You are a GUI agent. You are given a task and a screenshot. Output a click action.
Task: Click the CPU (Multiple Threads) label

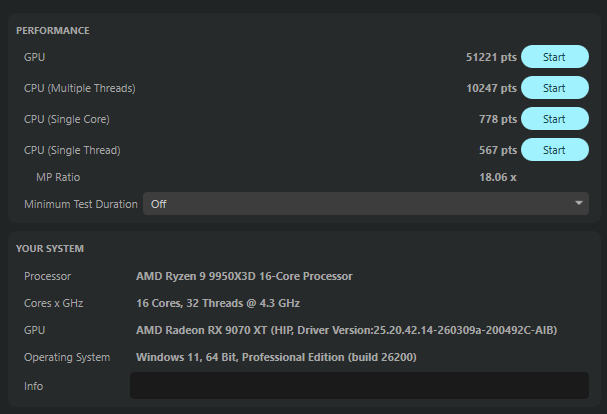tap(80, 88)
